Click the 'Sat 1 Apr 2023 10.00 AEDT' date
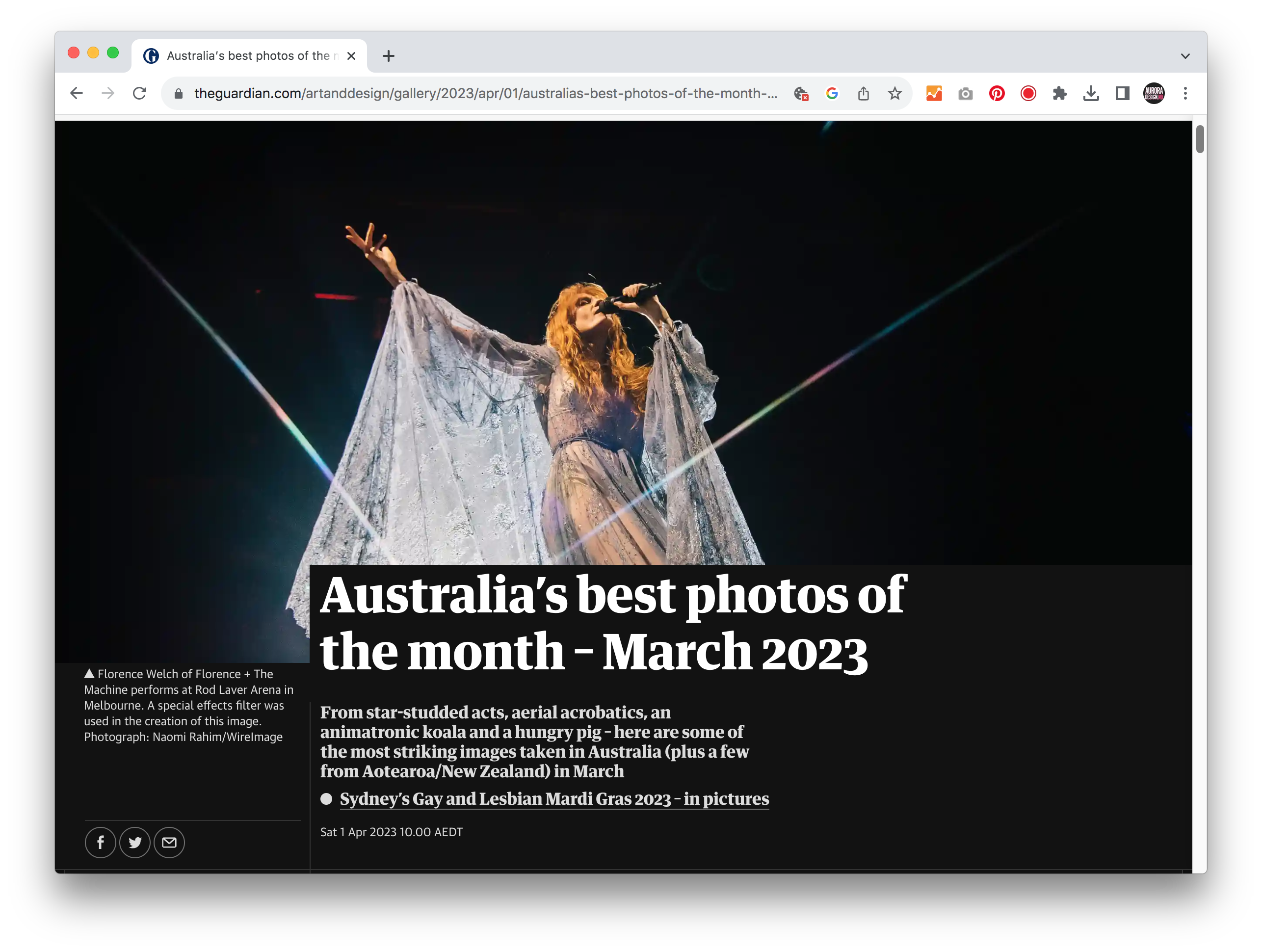This screenshot has width=1262, height=952. coord(392,832)
